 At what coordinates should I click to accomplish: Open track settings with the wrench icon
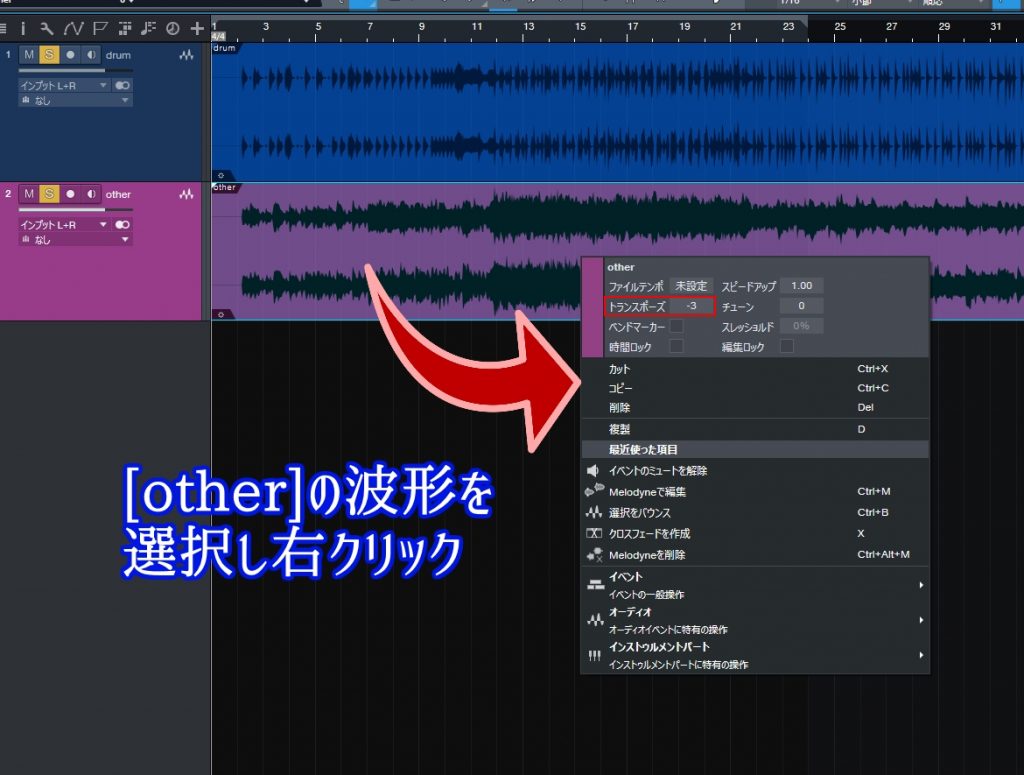point(46,28)
